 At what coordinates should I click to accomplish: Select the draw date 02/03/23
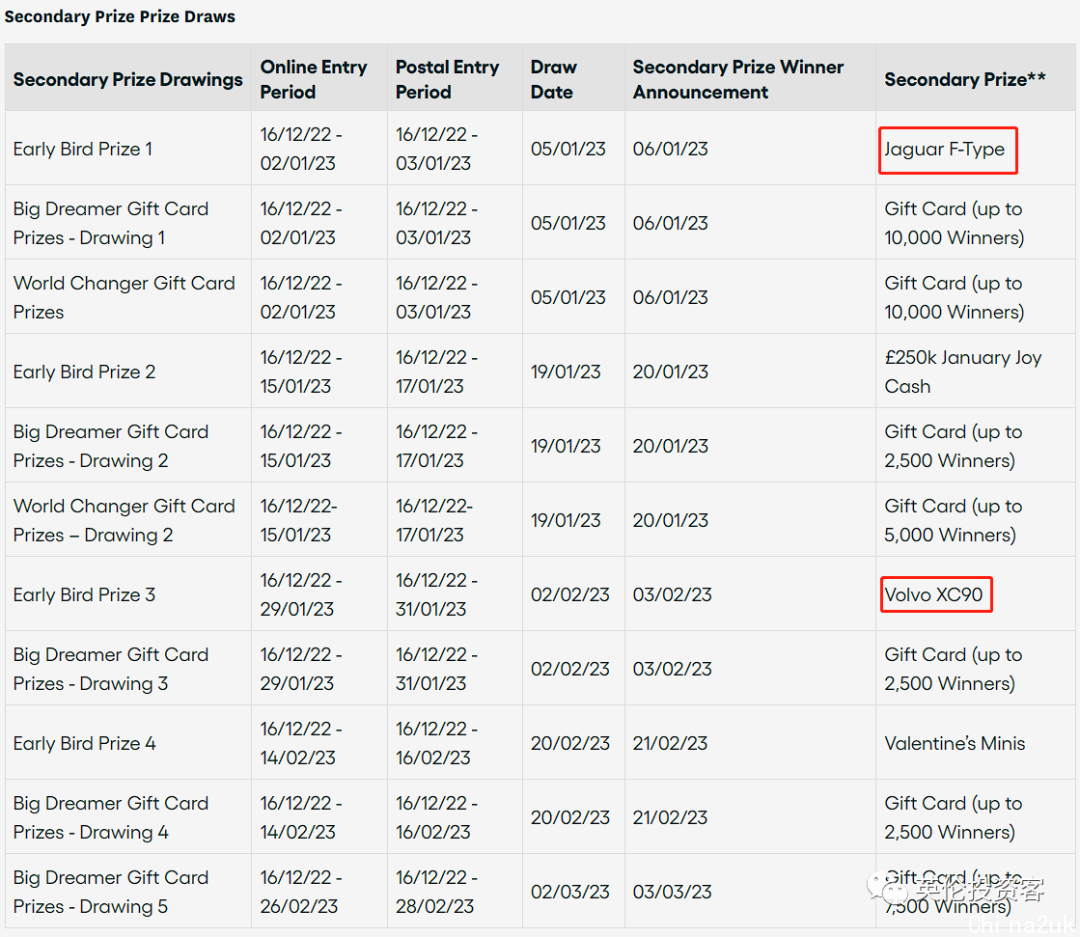tap(570, 892)
